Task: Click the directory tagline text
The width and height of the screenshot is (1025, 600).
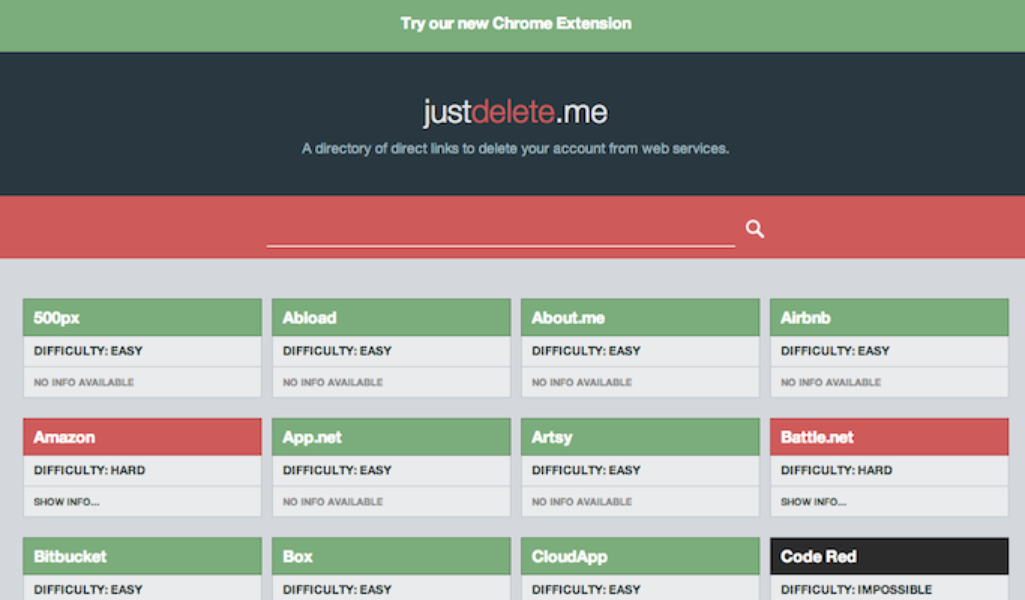Action: pyautogui.click(x=515, y=149)
